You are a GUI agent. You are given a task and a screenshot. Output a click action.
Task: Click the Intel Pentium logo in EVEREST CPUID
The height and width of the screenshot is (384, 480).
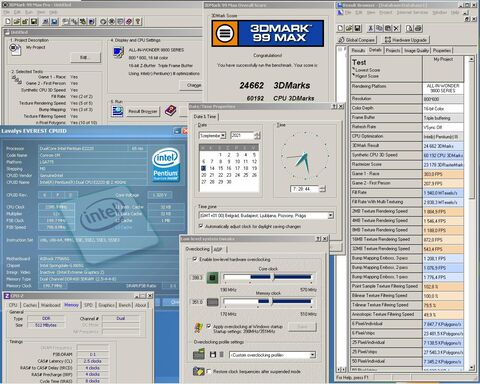[x=166, y=165]
